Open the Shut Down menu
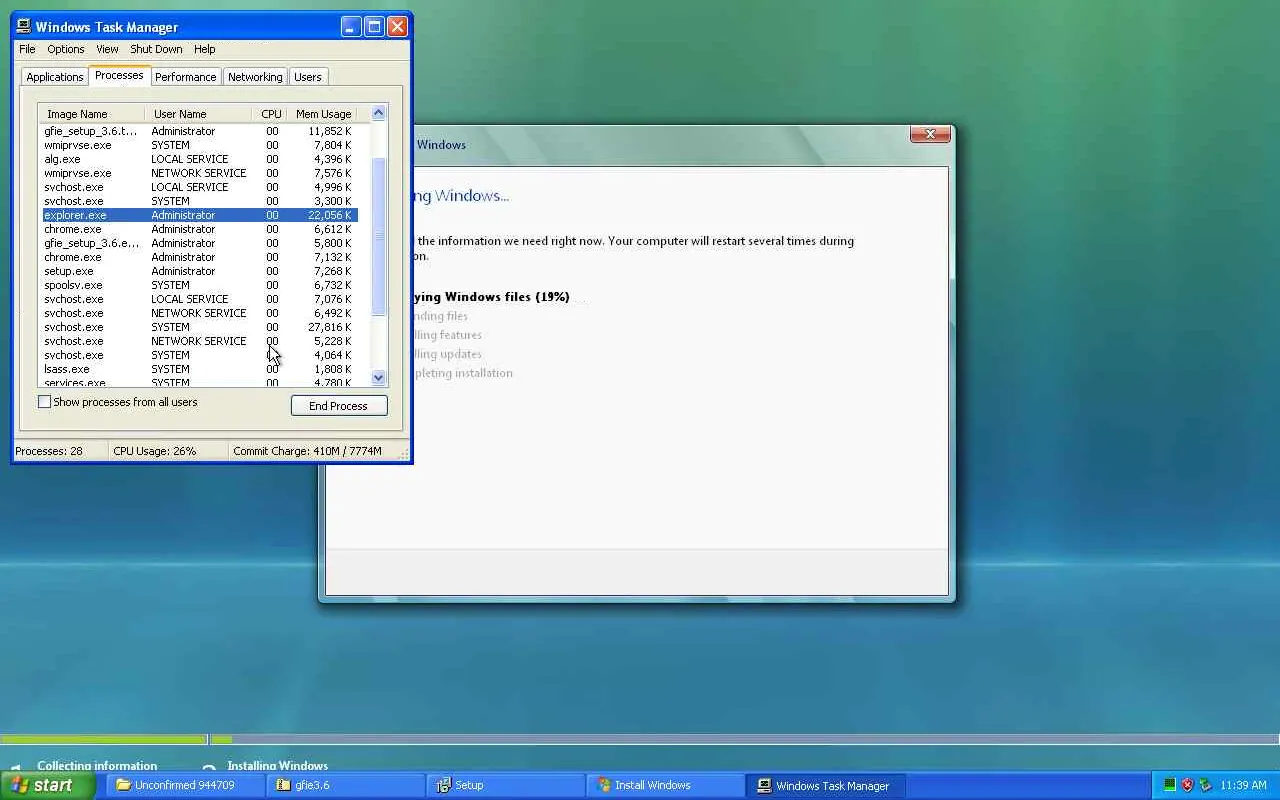Image resolution: width=1280 pixels, height=800 pixels. pos(156,49)
